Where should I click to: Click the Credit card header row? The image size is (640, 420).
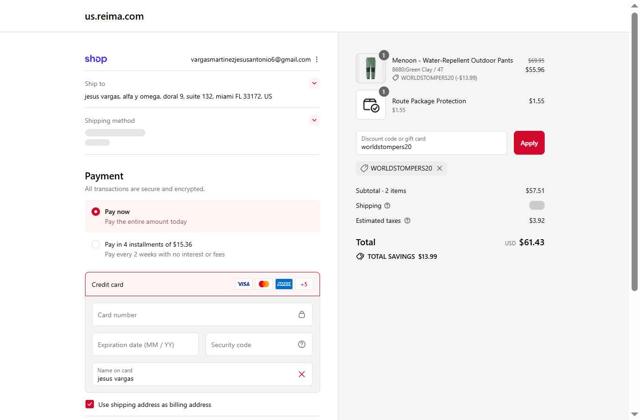[x=202, y=284]
